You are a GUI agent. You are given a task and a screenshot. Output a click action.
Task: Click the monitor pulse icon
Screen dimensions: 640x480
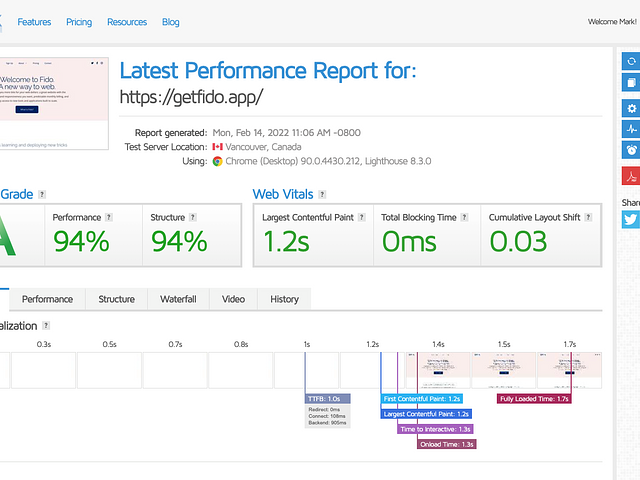[631, 129]
